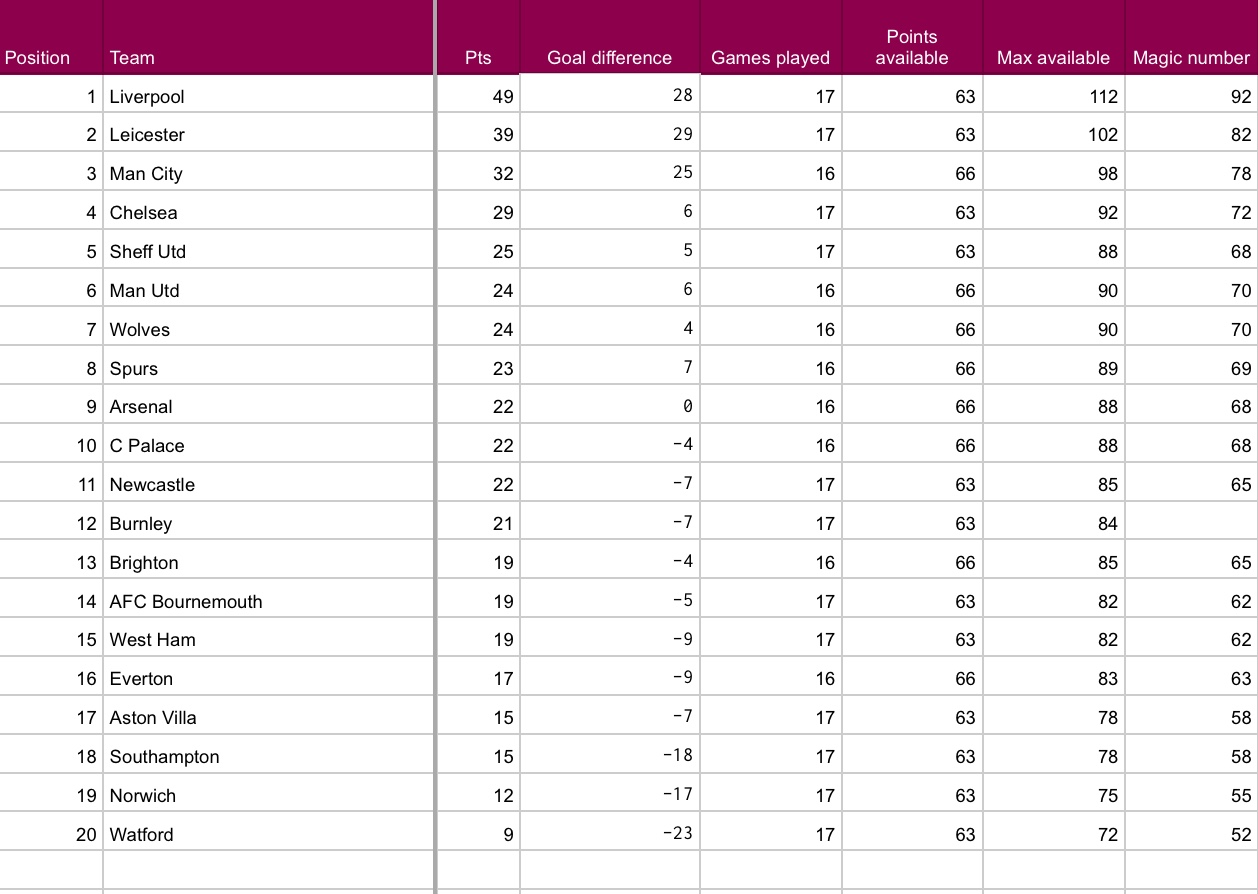Click the Liverpool team name cell
The height and width of the screenshot is (894, 1258).
pos(147,96)
